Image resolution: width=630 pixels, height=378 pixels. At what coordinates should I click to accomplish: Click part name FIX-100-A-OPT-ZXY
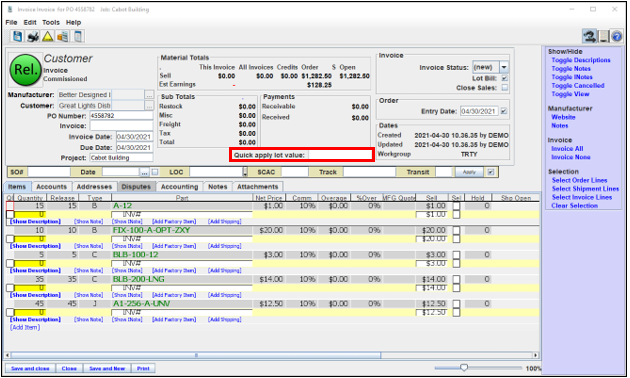click(151, 230)
